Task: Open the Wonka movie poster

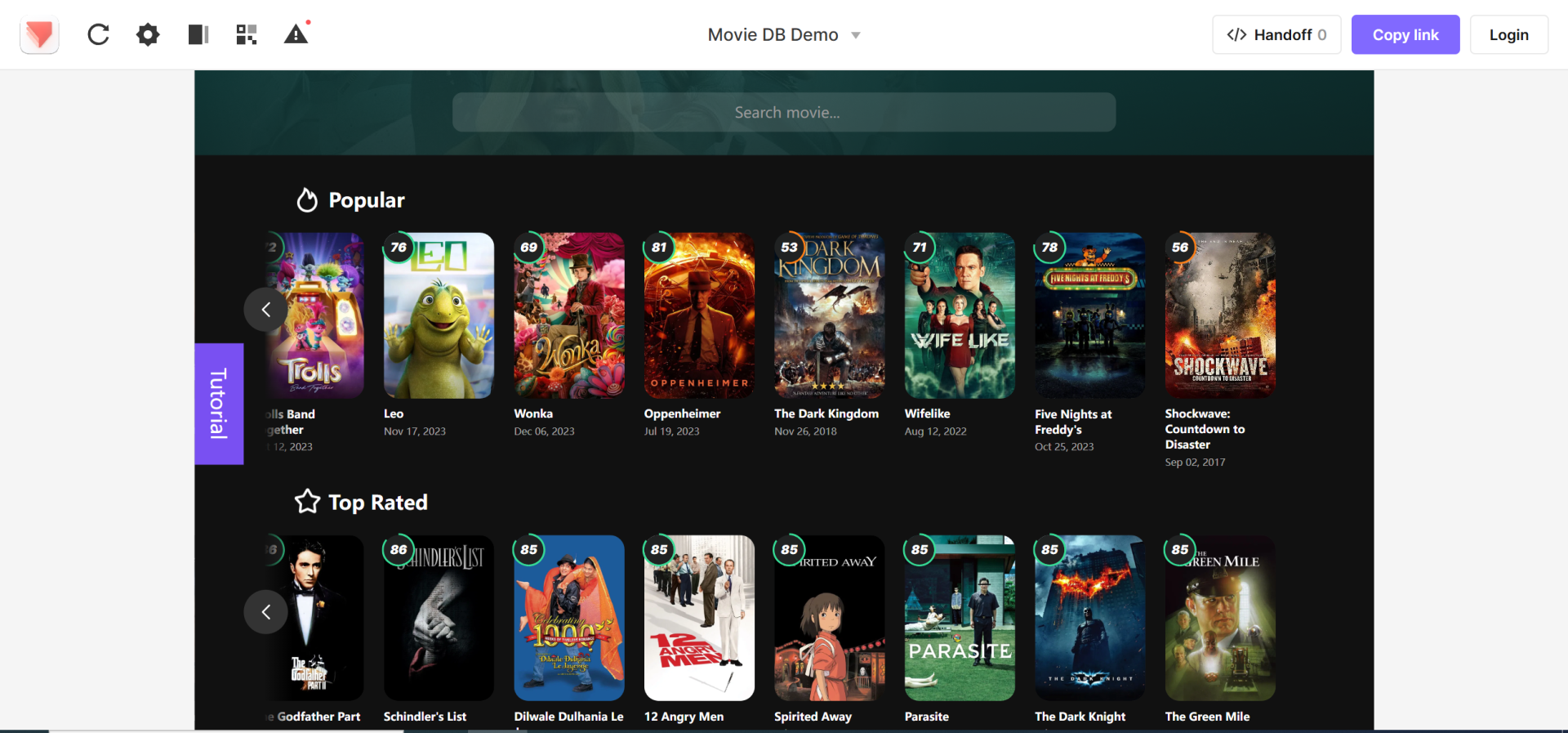Action: (569, 315)
